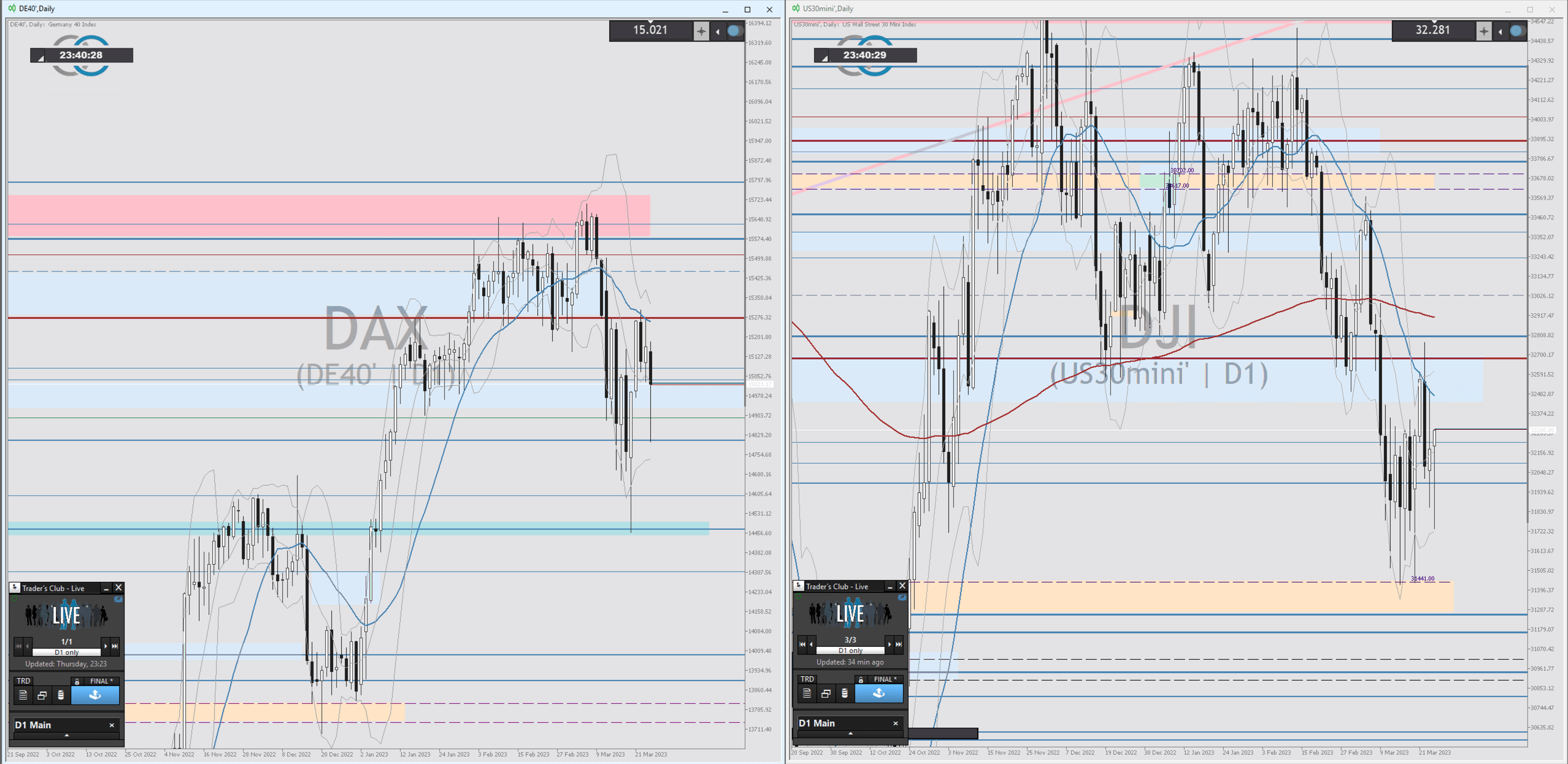The image size is (1568, 764).
Task: Jump to last analysis in US30mini Trader's Club panel
Action: (x=899, y=644)
